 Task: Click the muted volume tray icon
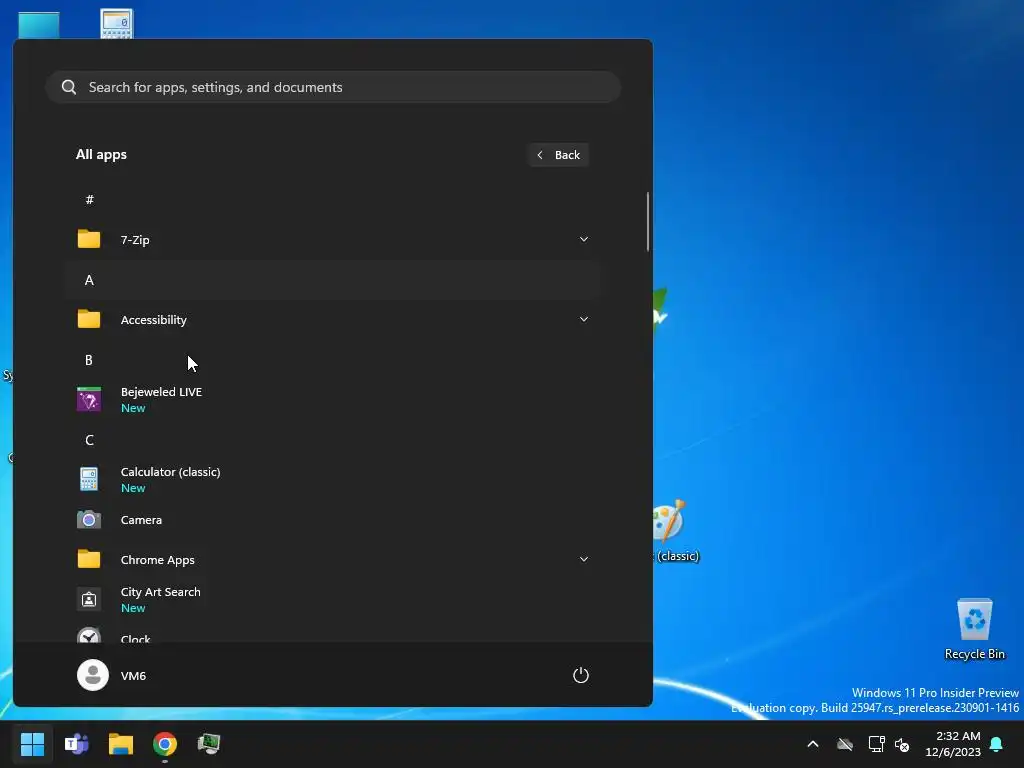click(903, 744)
